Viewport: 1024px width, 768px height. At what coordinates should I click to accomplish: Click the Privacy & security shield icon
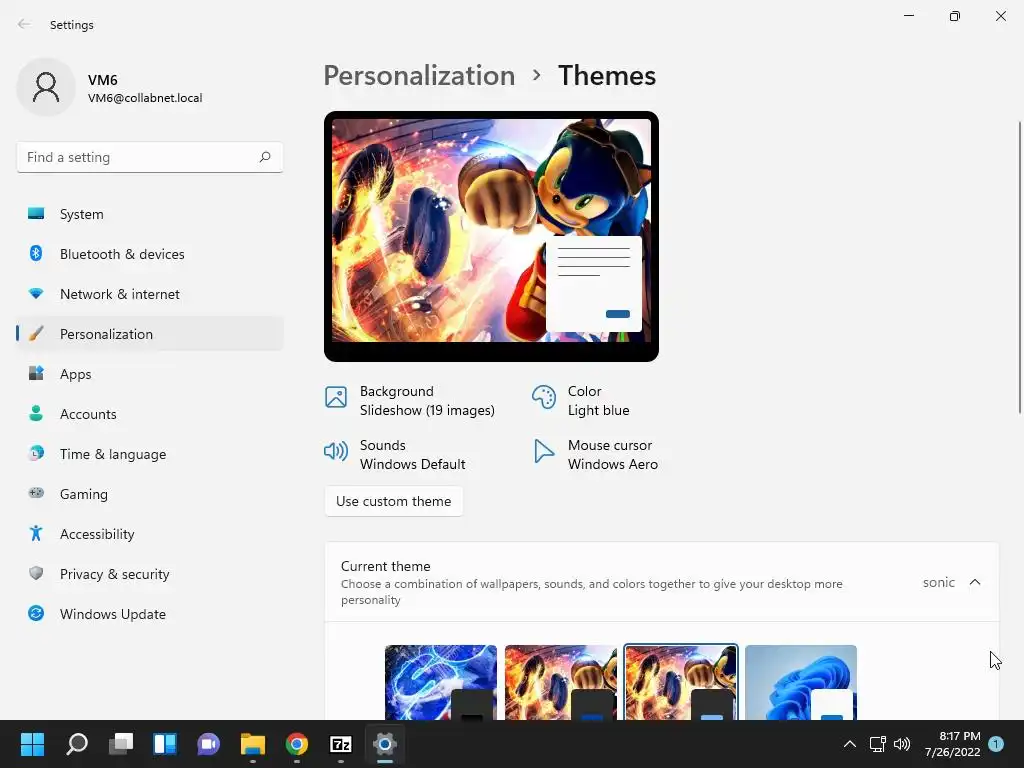point(36,573)
